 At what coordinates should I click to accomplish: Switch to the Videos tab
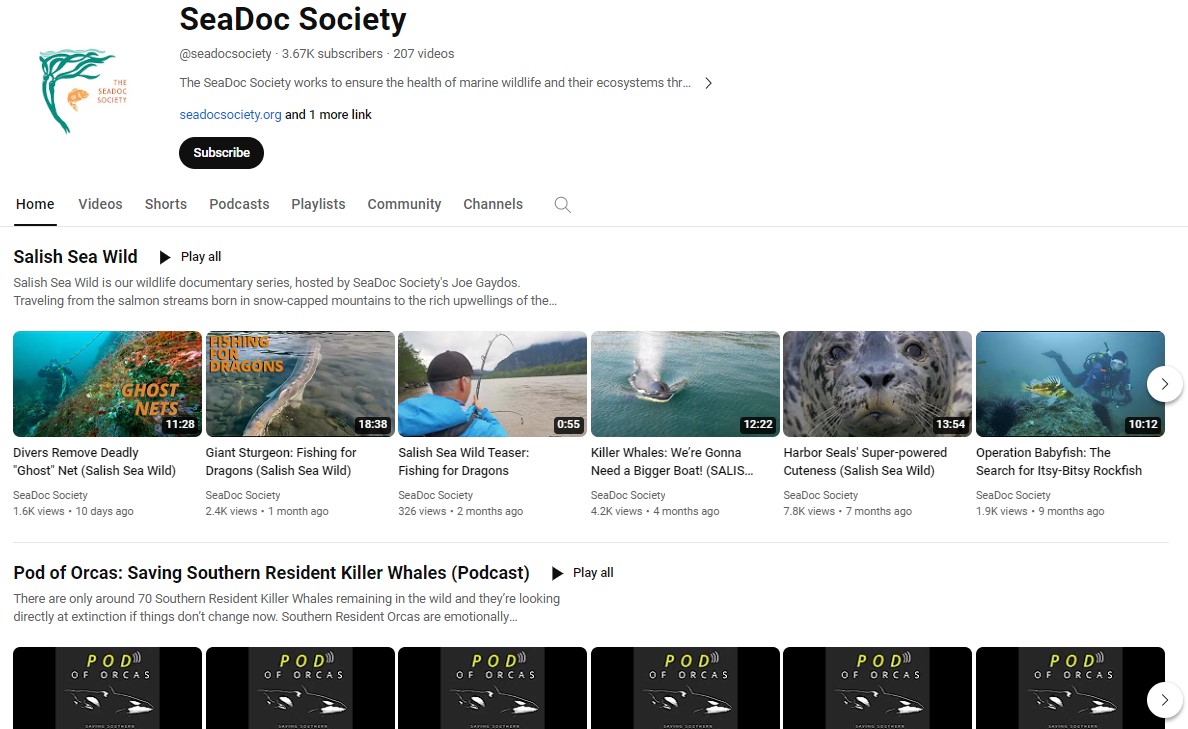click(100, 204)
